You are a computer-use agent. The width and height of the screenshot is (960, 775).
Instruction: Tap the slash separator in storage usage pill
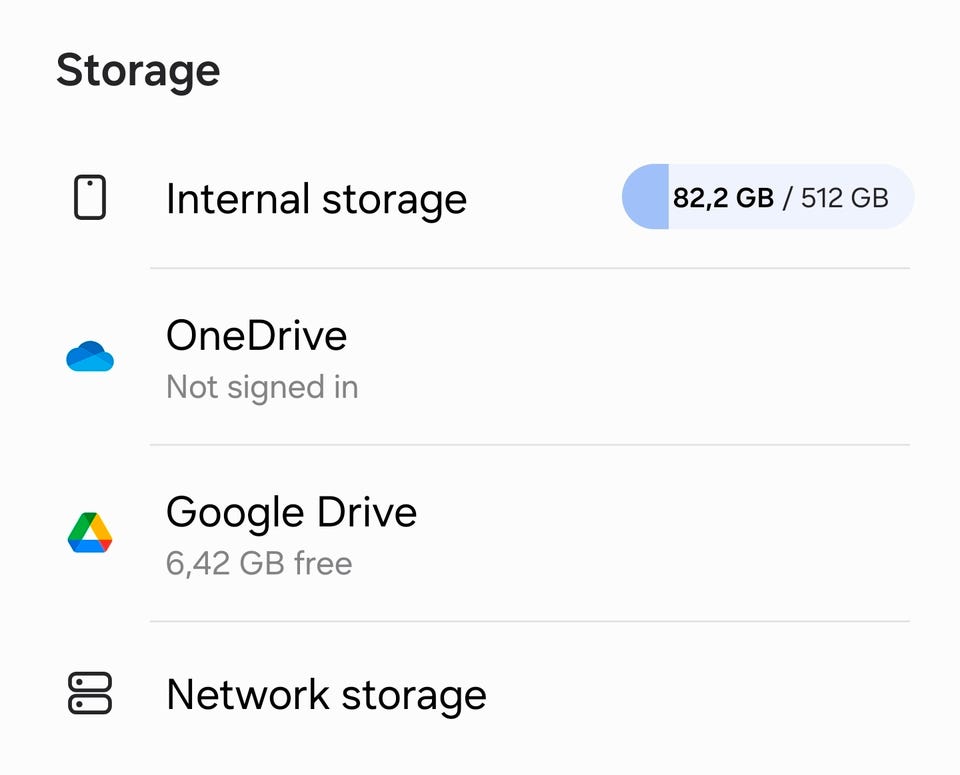click(x=788, y=198)
